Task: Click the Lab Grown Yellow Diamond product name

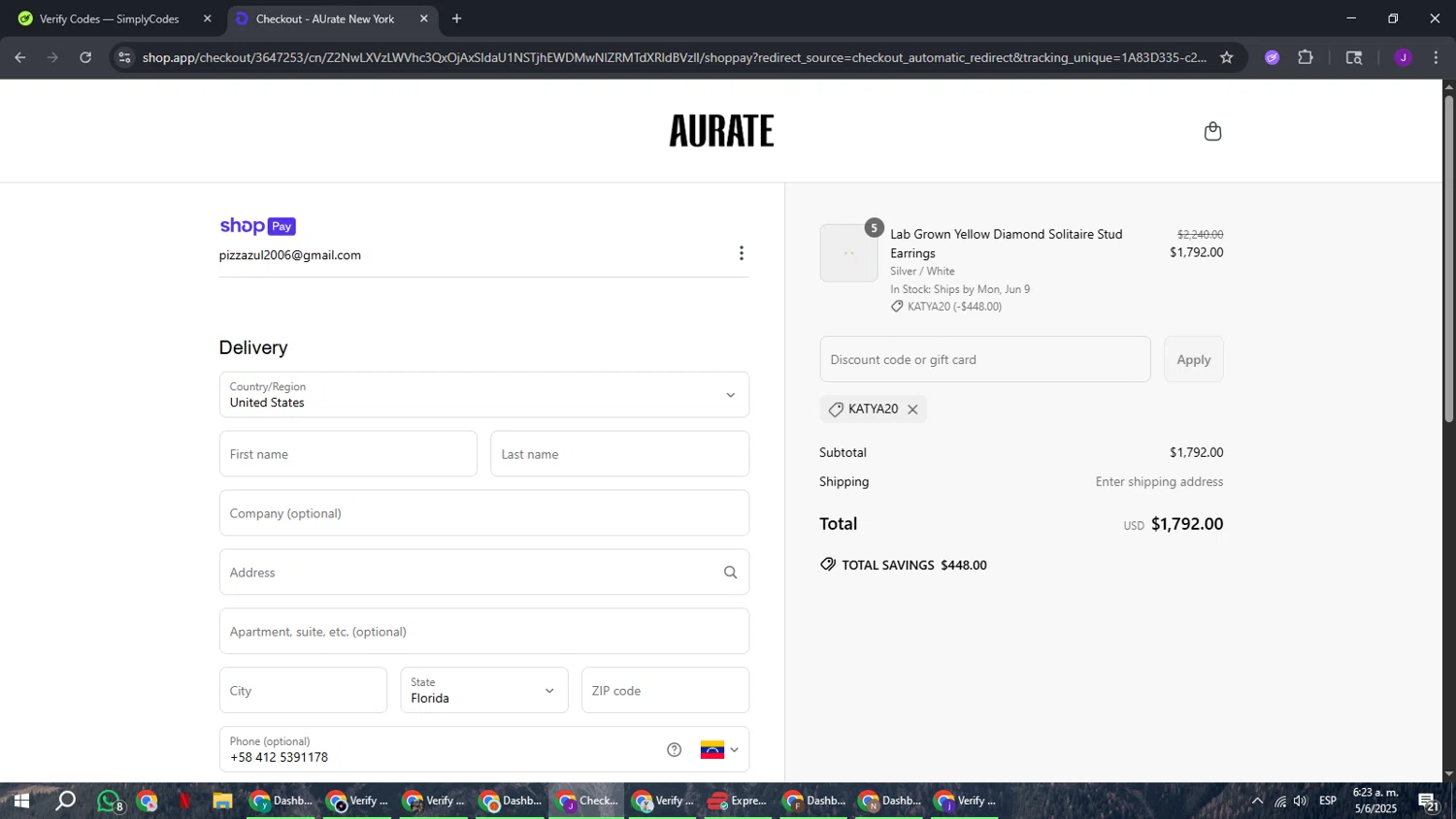Action: (1007, 244)
